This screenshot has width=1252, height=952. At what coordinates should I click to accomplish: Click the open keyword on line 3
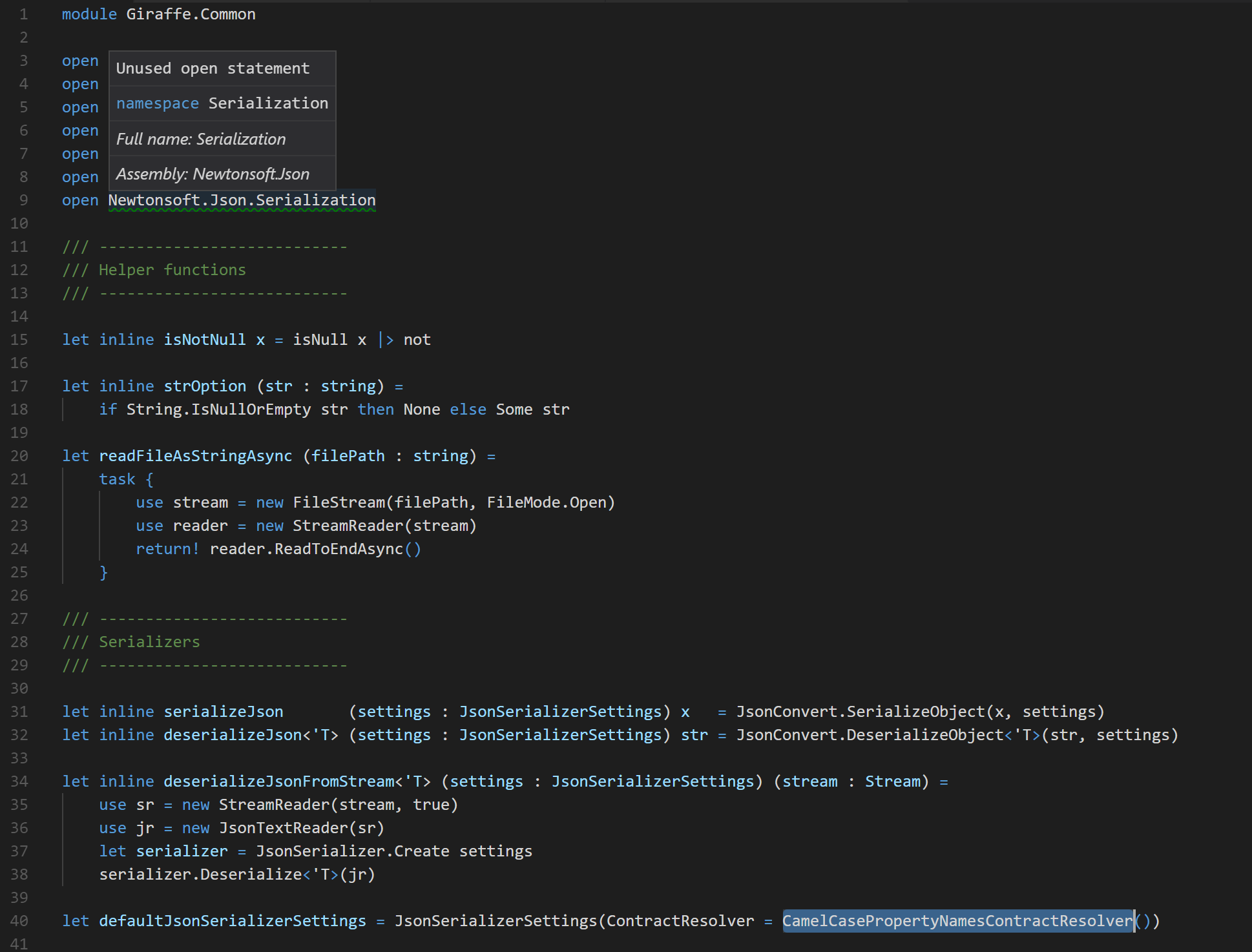tap(80, 60)
